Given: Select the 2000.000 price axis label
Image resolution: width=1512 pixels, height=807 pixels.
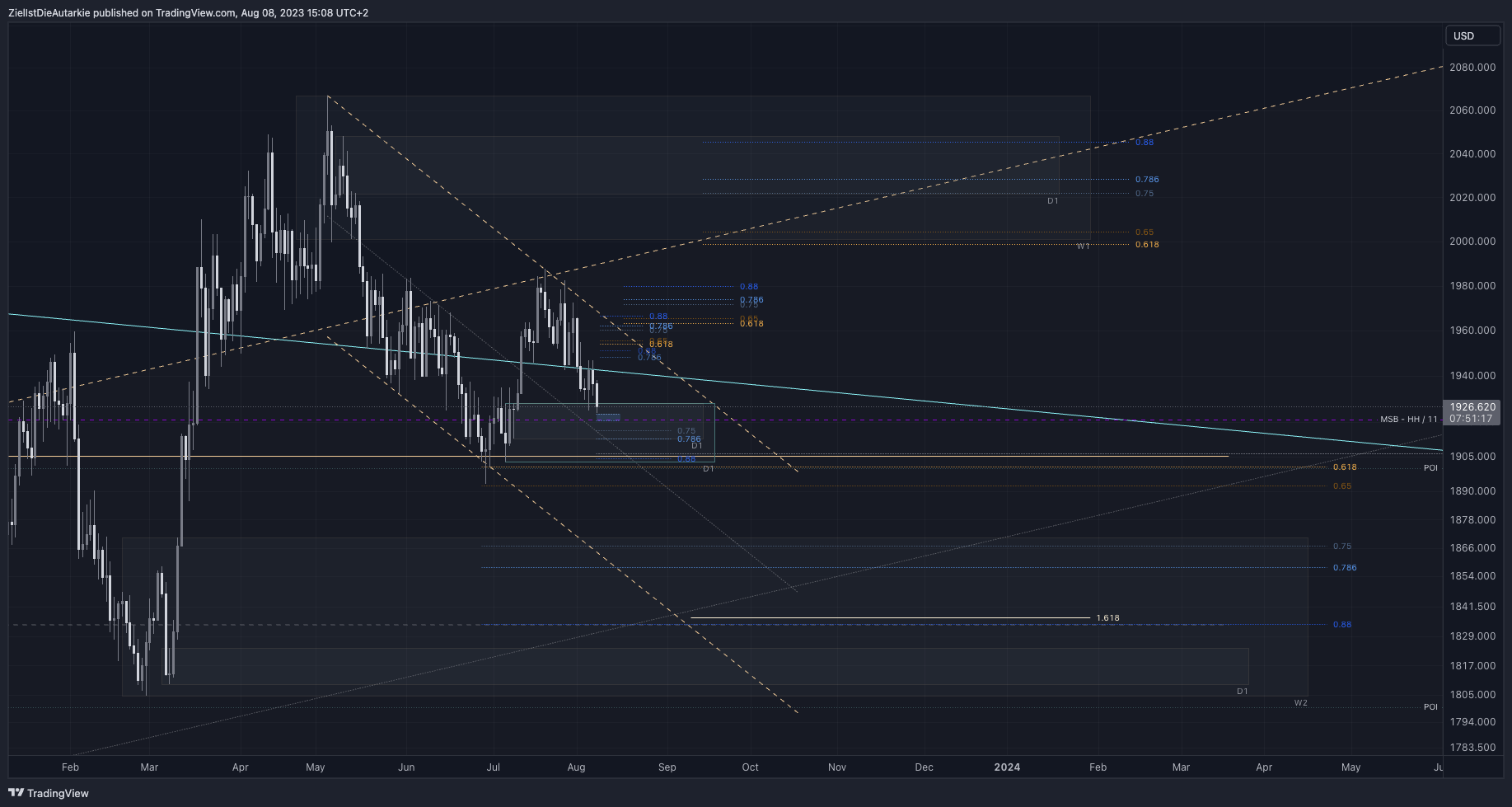Looking at the screenshot, I should pos(1472,242).
